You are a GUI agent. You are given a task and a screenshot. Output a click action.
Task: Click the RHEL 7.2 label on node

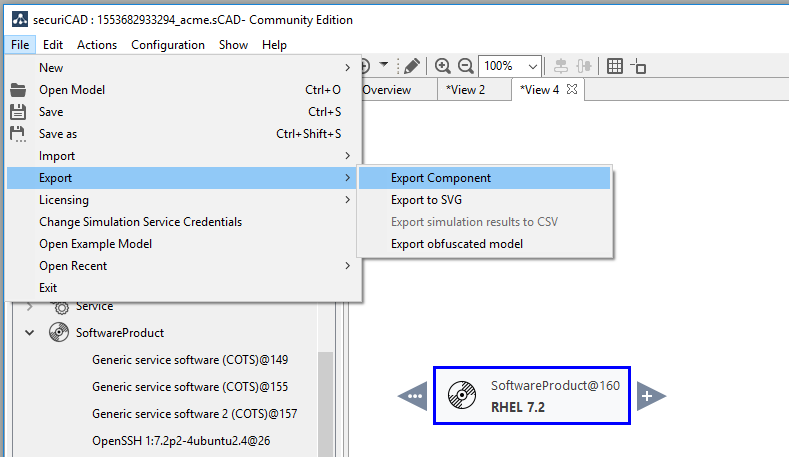518,407
